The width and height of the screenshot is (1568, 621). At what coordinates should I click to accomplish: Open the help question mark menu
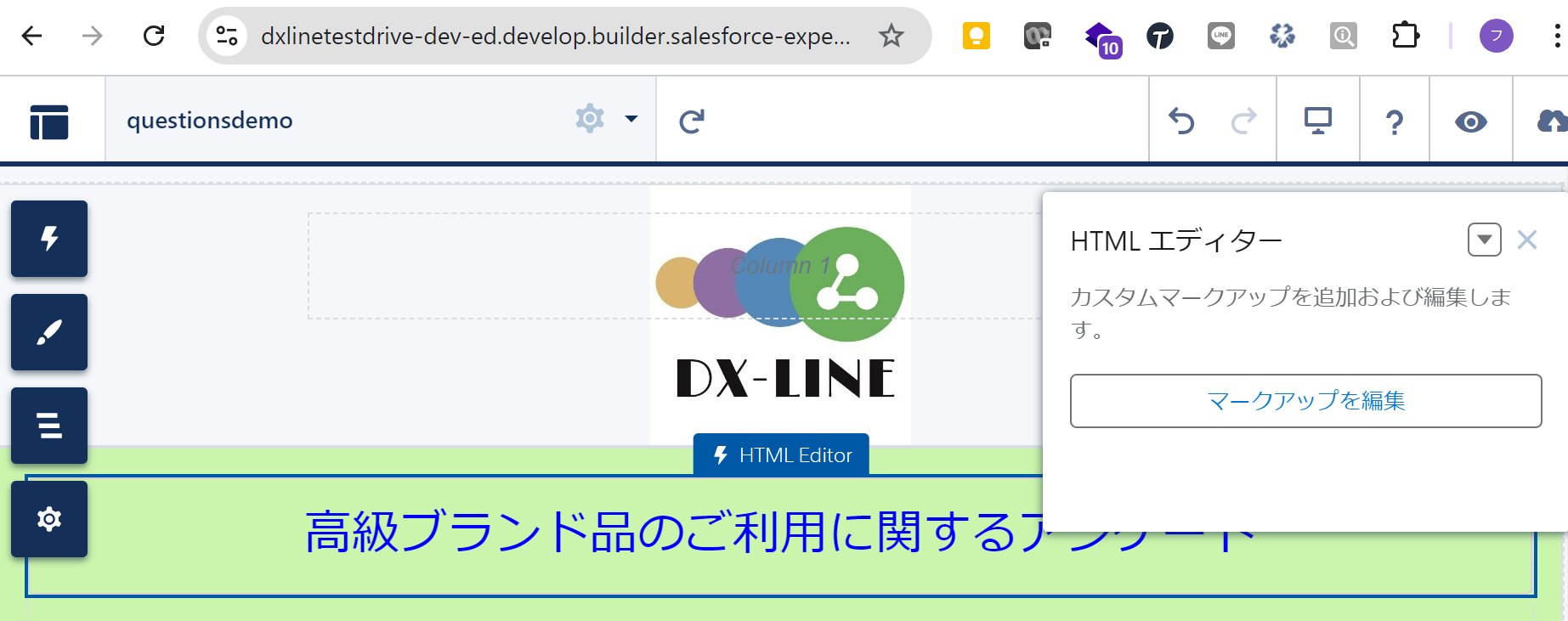click(x=1394, y=121)
